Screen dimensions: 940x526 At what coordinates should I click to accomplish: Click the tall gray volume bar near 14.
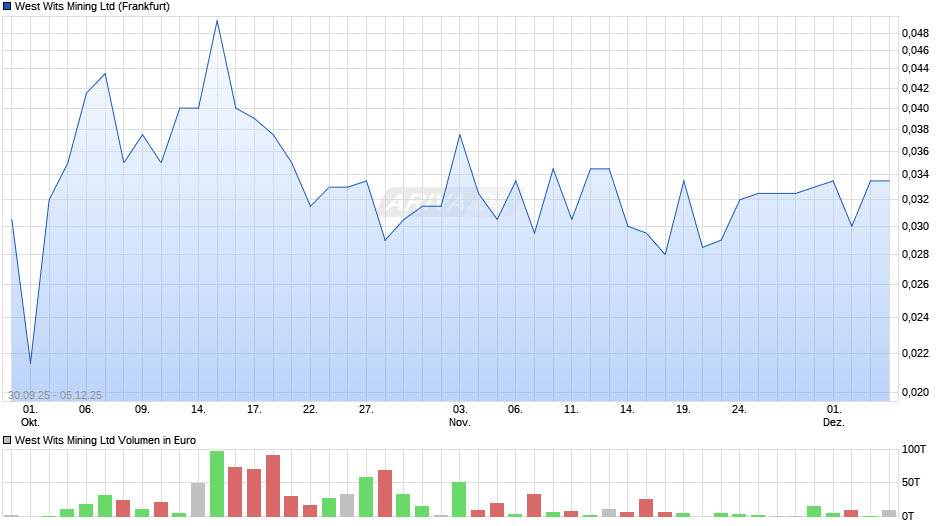(x=198, y=500)
